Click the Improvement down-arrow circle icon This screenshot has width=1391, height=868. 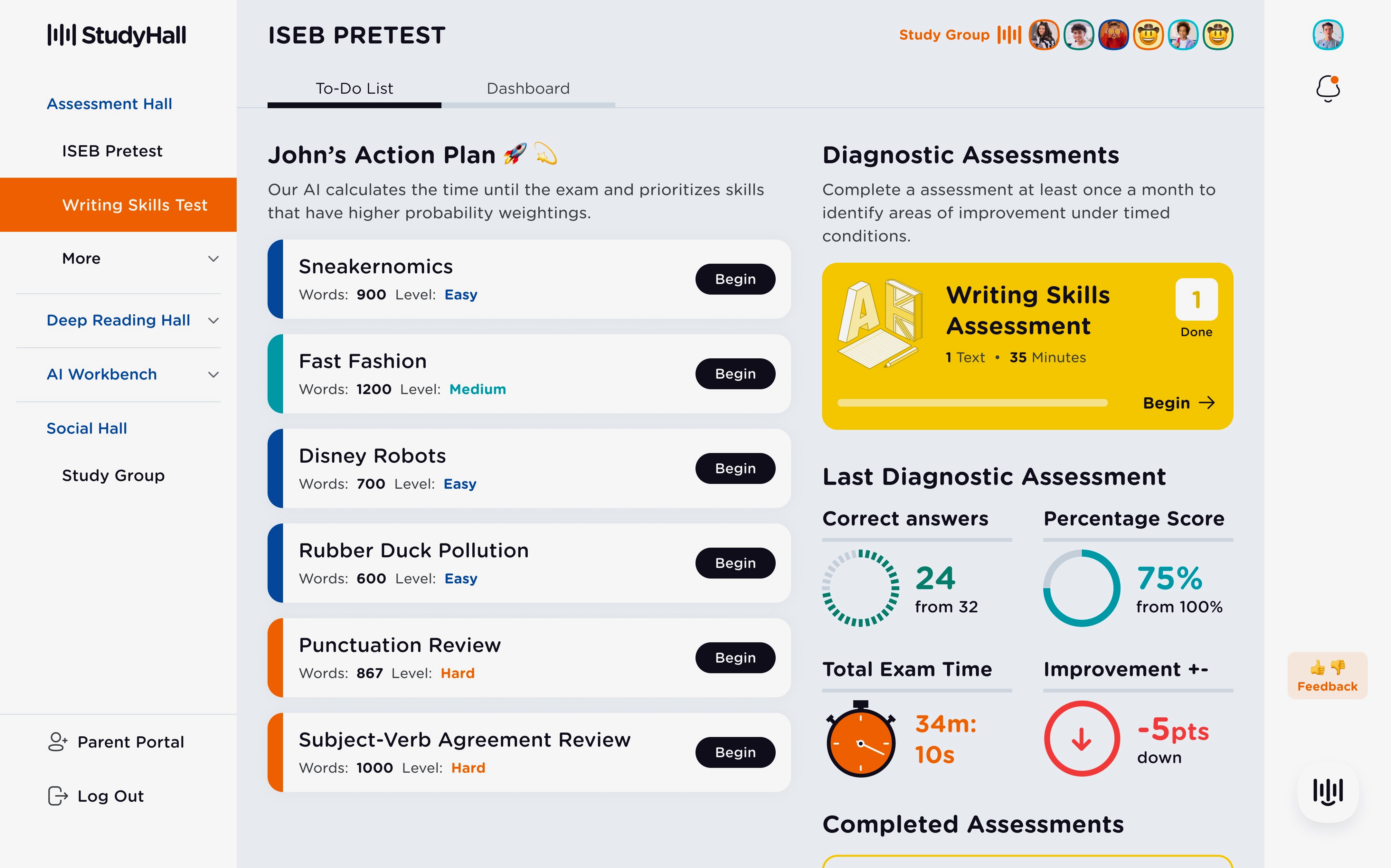pos(1082,739)
